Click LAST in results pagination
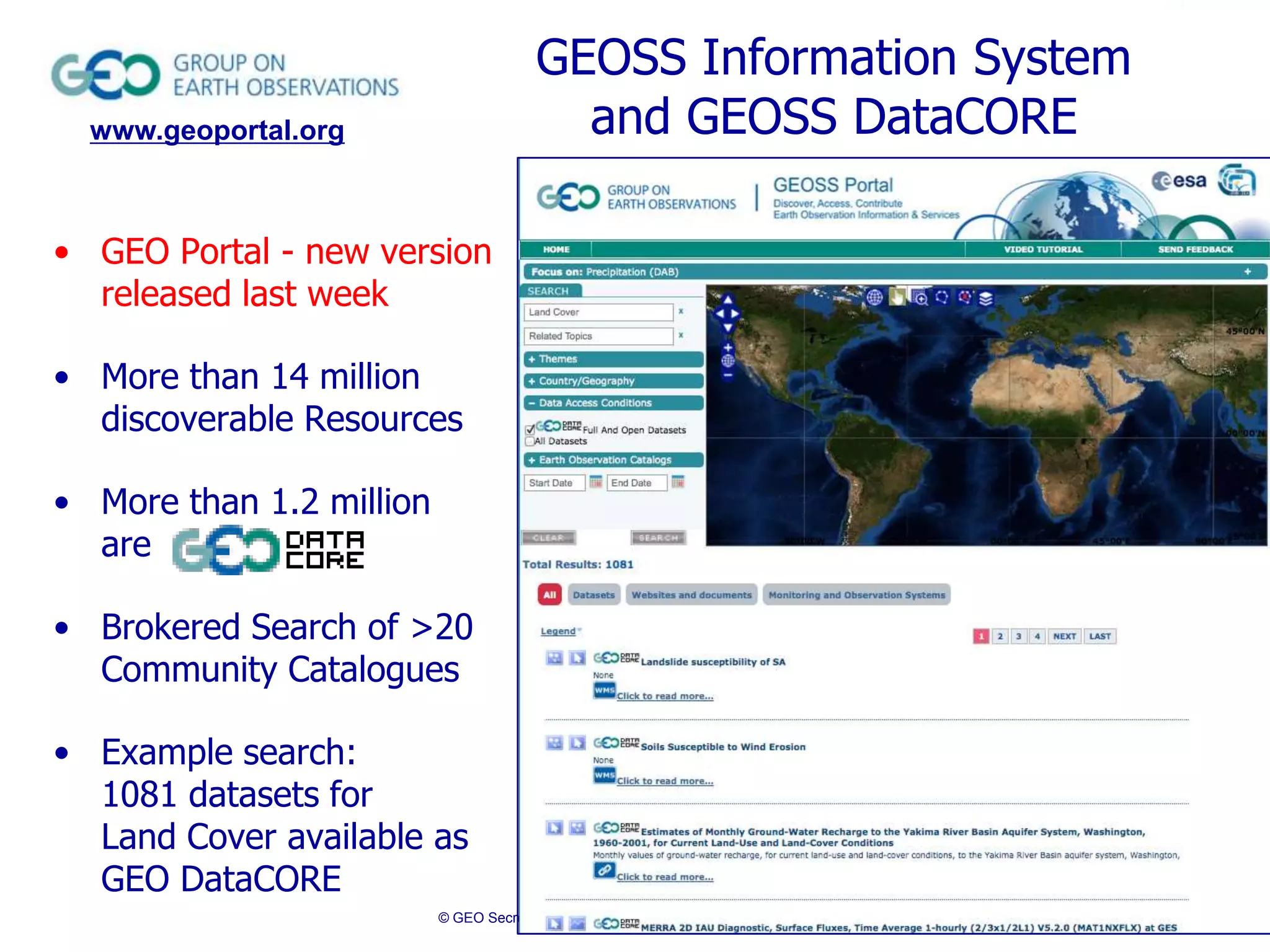This screenshot has height=952, width=1270. 1100,636
